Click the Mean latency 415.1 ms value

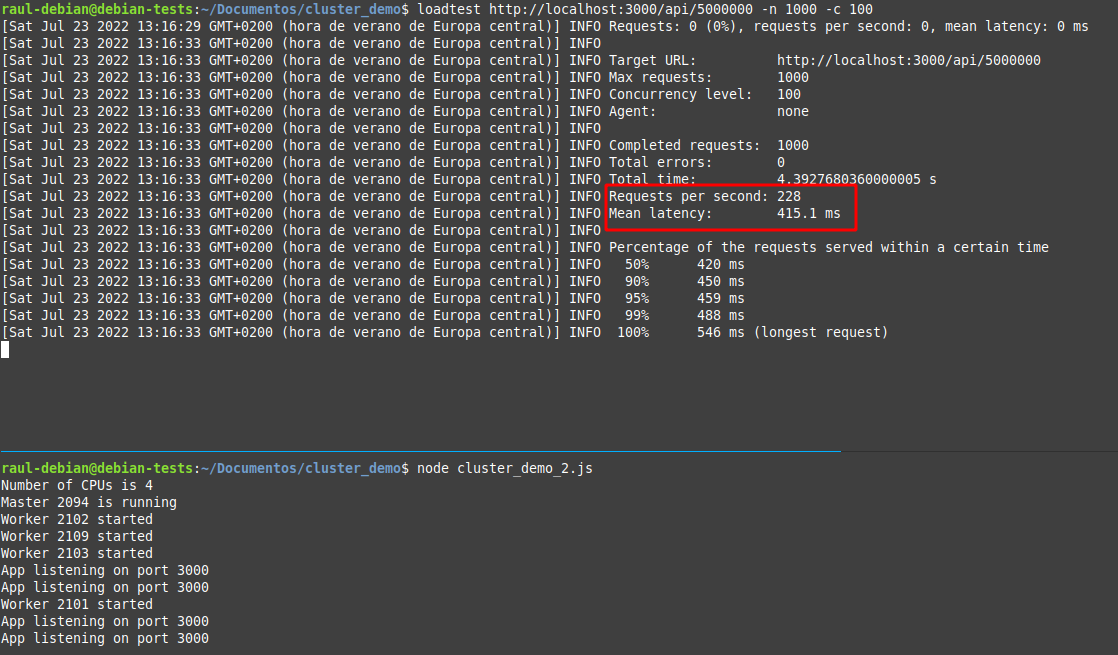click(808, 213)
